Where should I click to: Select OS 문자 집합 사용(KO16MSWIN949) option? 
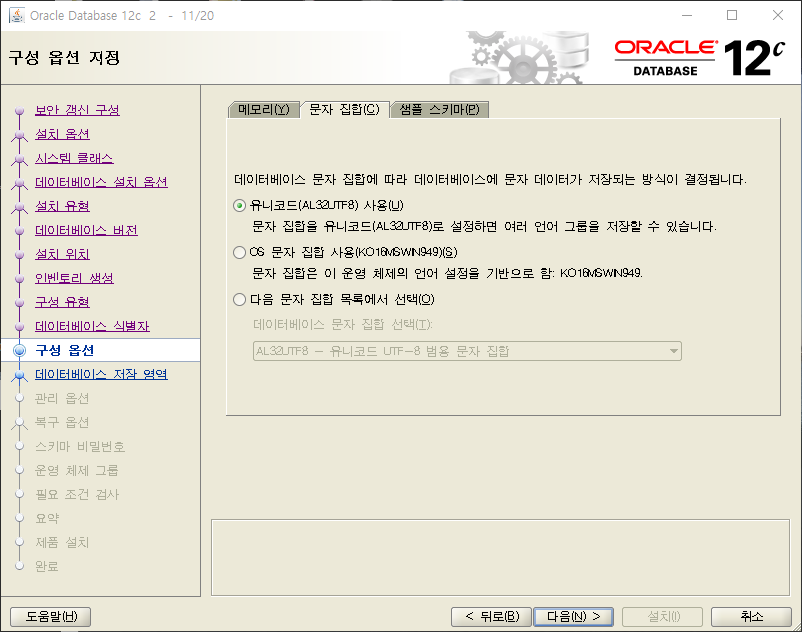click(239, 253)
